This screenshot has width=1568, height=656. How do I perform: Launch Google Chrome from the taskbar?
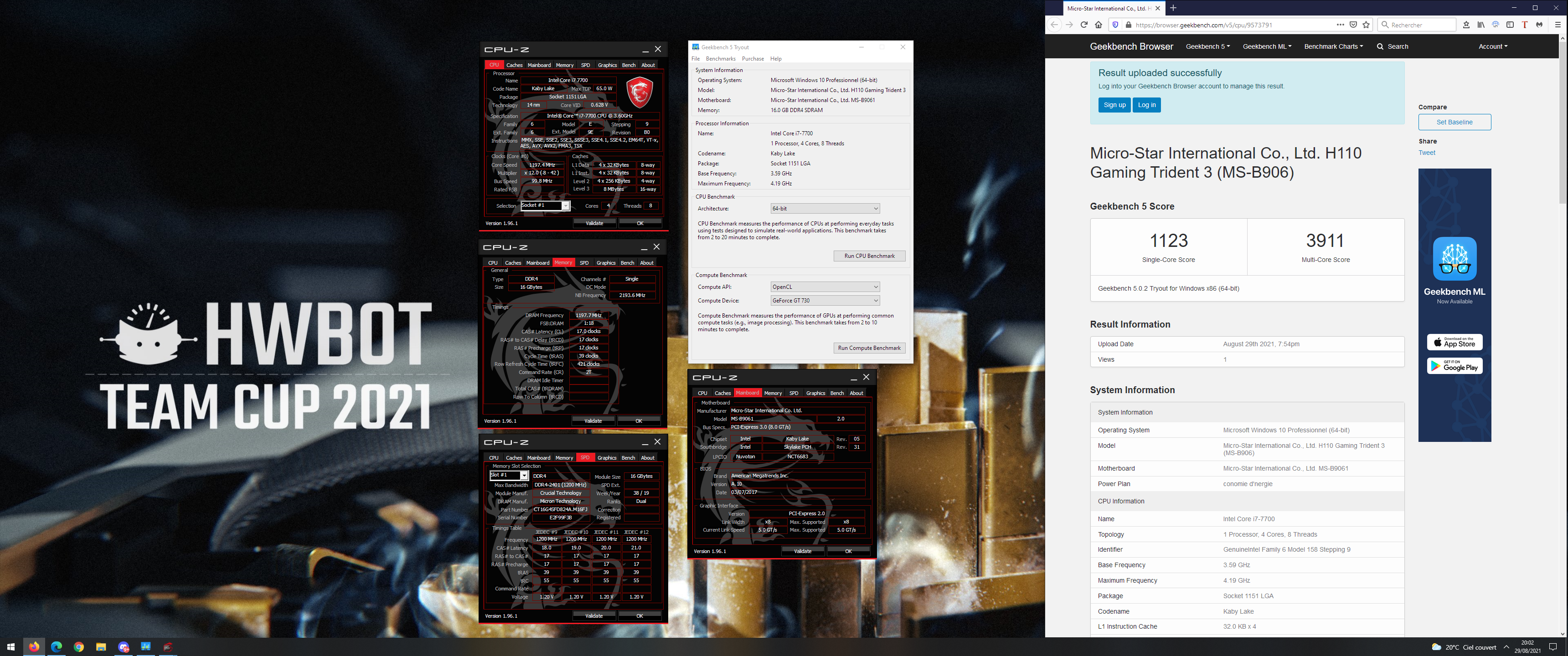coord(78,647)
